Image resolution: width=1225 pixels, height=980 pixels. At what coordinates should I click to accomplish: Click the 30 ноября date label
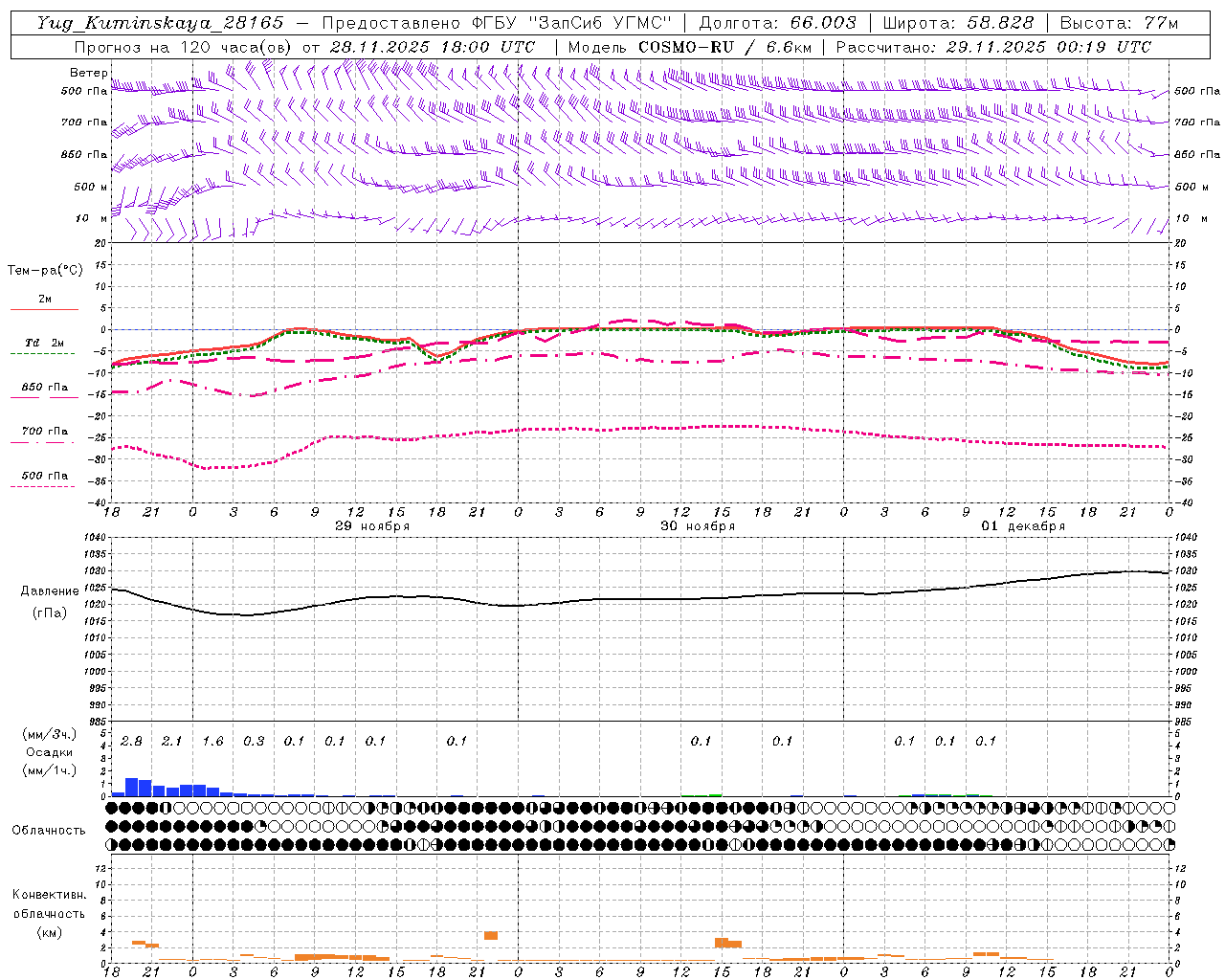(x=698, y=526)
